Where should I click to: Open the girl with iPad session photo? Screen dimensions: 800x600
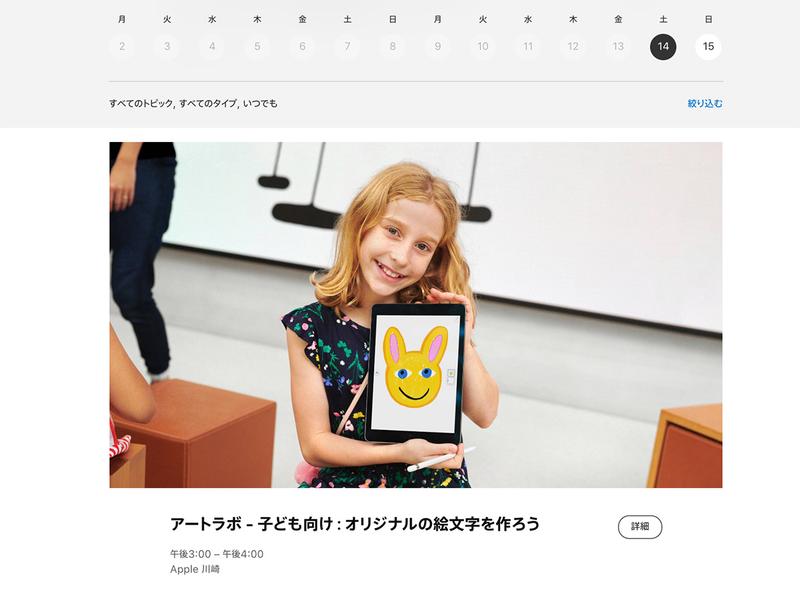pyautogui.click(x=416, y=315)
